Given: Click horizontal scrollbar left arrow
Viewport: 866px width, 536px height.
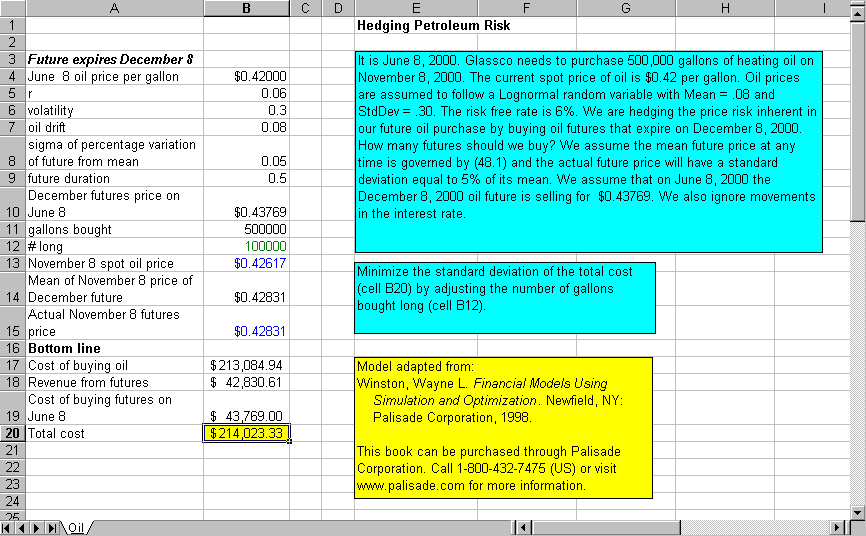Looking at the screenshot, I should [x=523, y=528].
